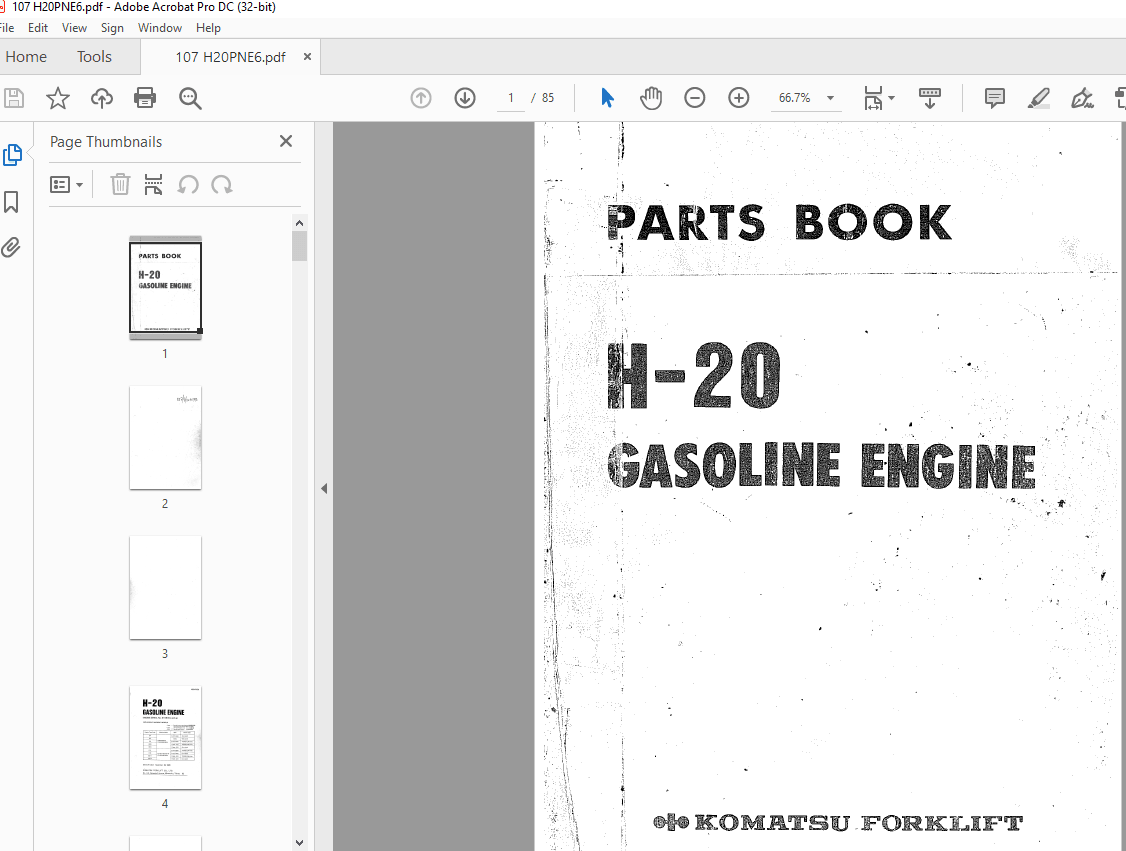Image resolution: width=1126 pixels, height=851 pixels.
Task: Select page 3 thumbnail
Action: pos(165,588)
